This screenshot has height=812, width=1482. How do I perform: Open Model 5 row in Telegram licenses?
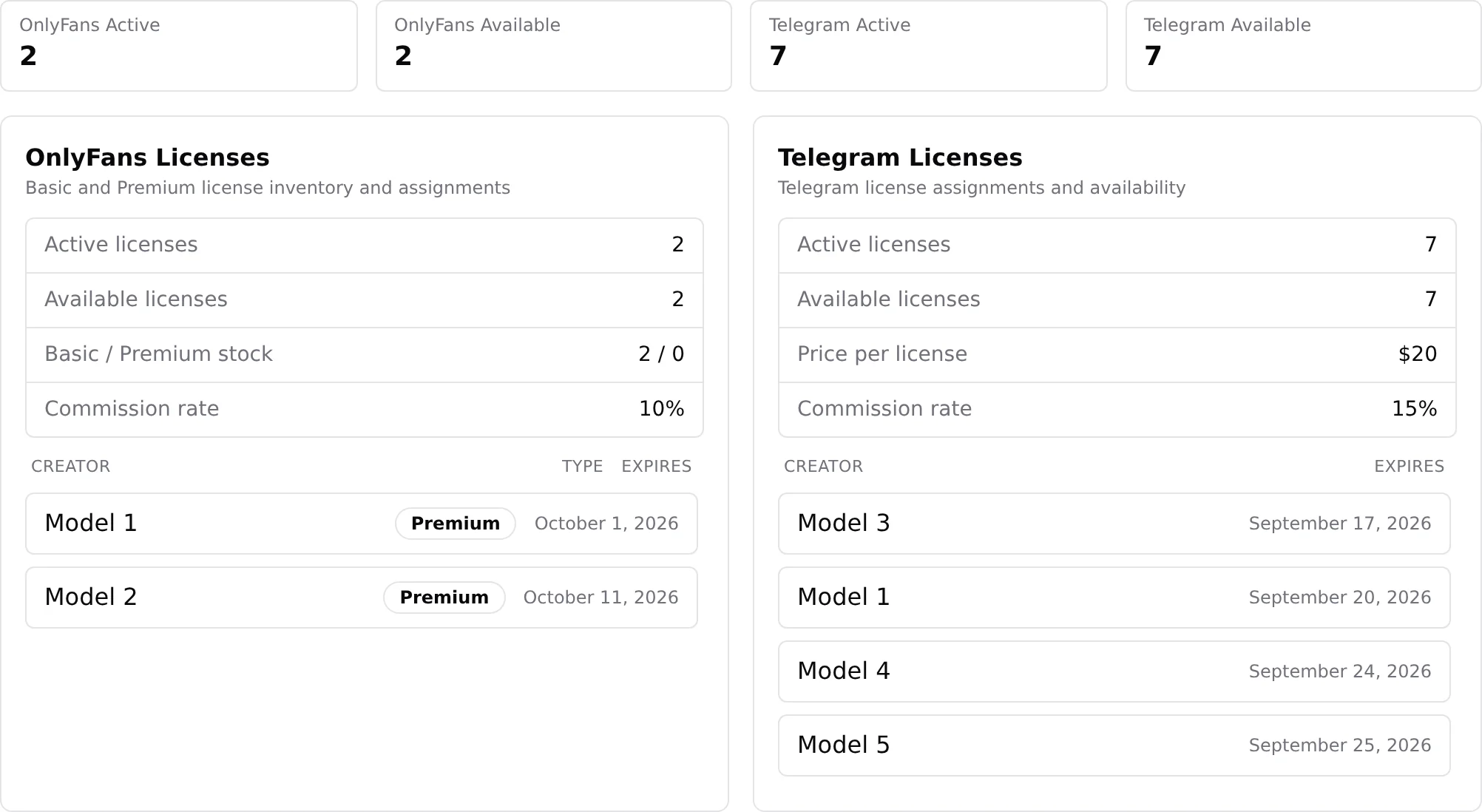click(x=1114, y=745)
